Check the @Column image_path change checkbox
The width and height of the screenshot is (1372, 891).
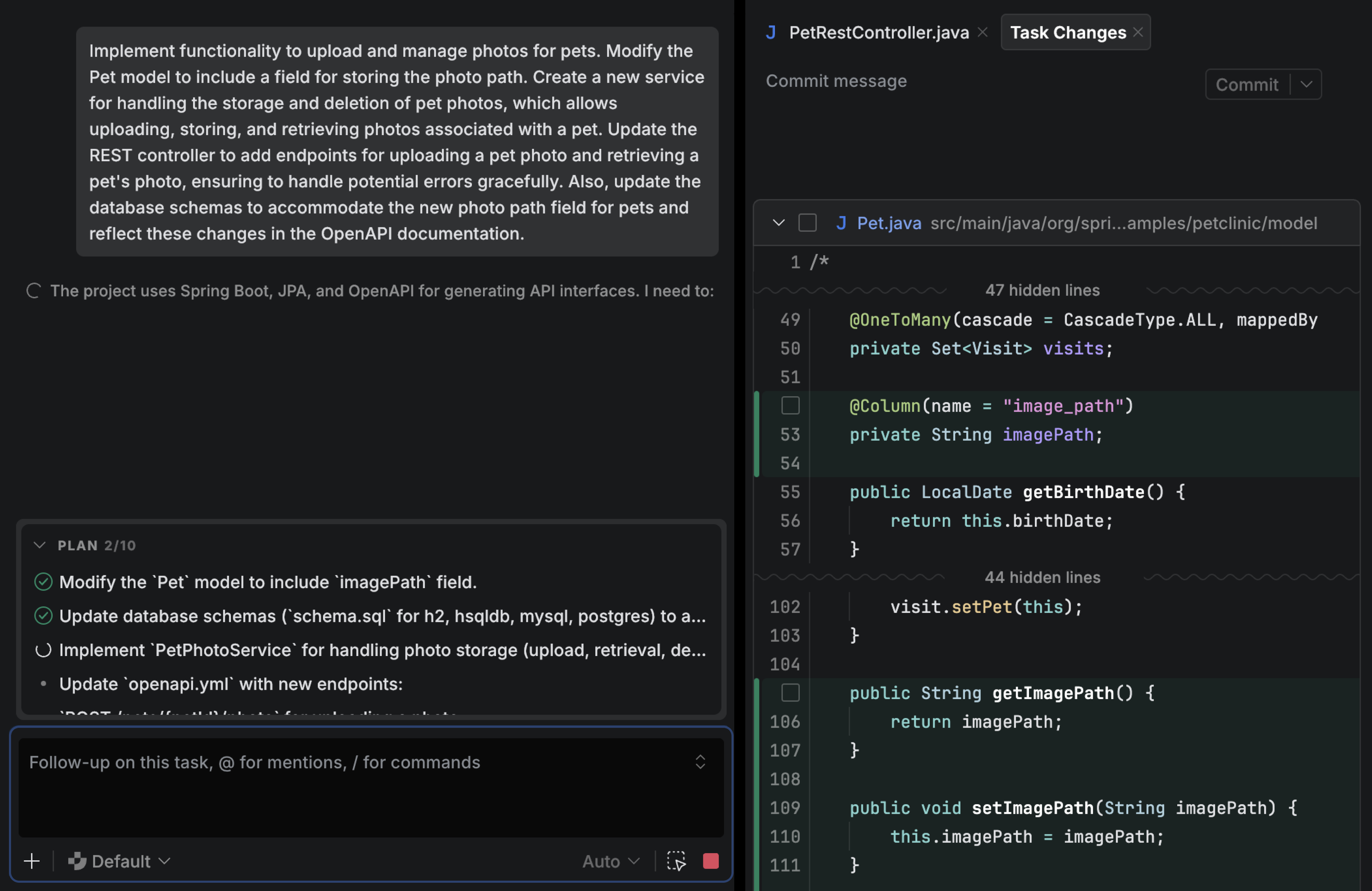[x=790, y=406]
